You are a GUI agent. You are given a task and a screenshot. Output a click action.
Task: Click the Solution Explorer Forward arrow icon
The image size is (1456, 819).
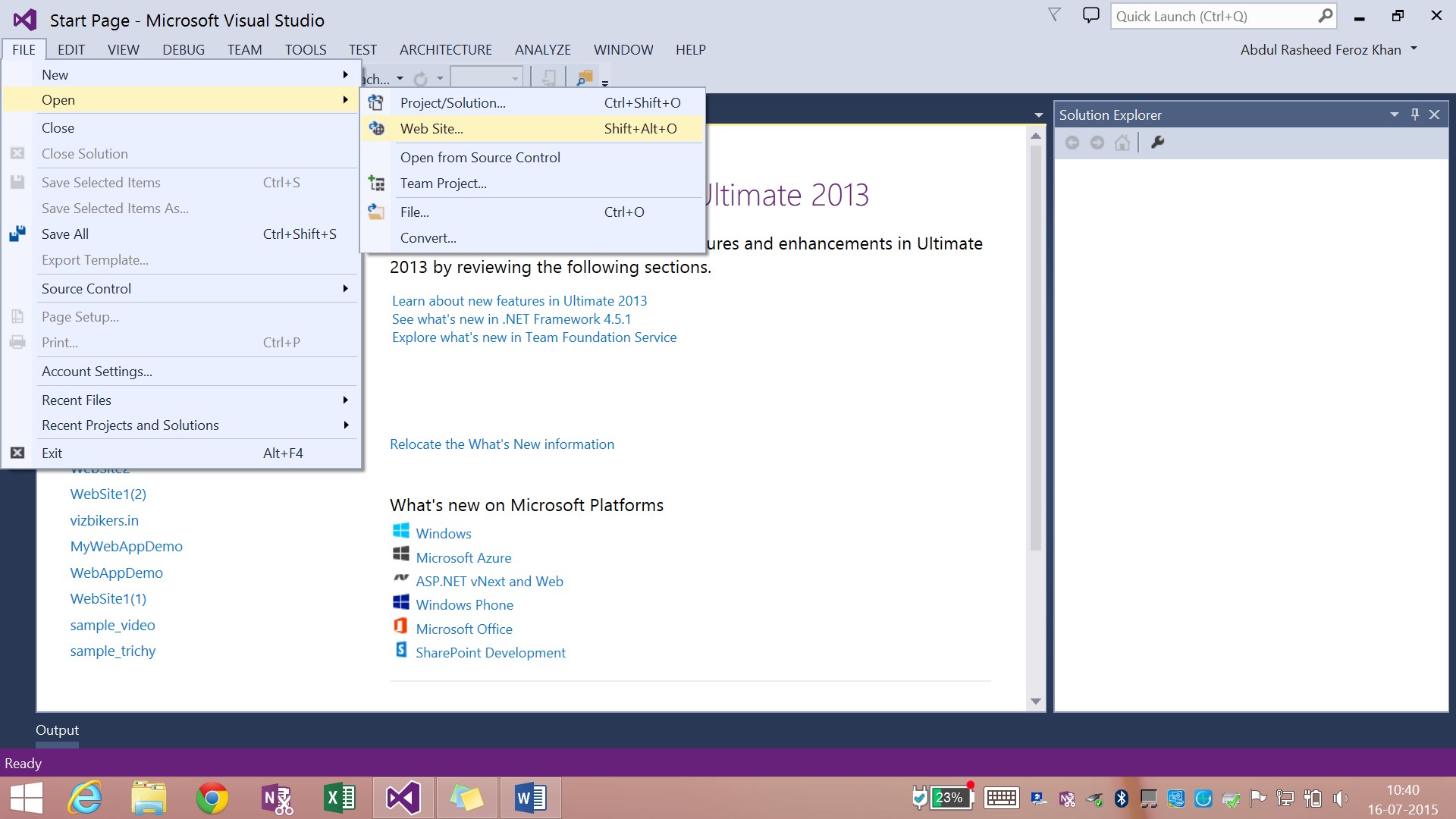(1097, 143)
